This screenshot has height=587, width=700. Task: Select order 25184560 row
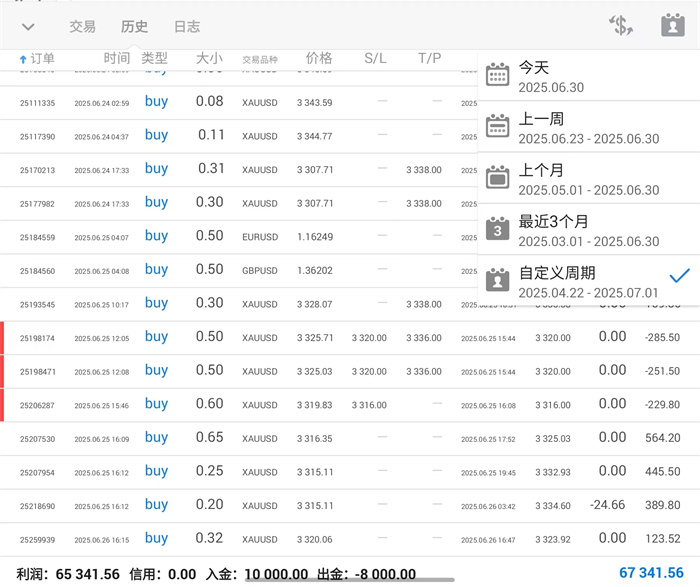[239, 271]
